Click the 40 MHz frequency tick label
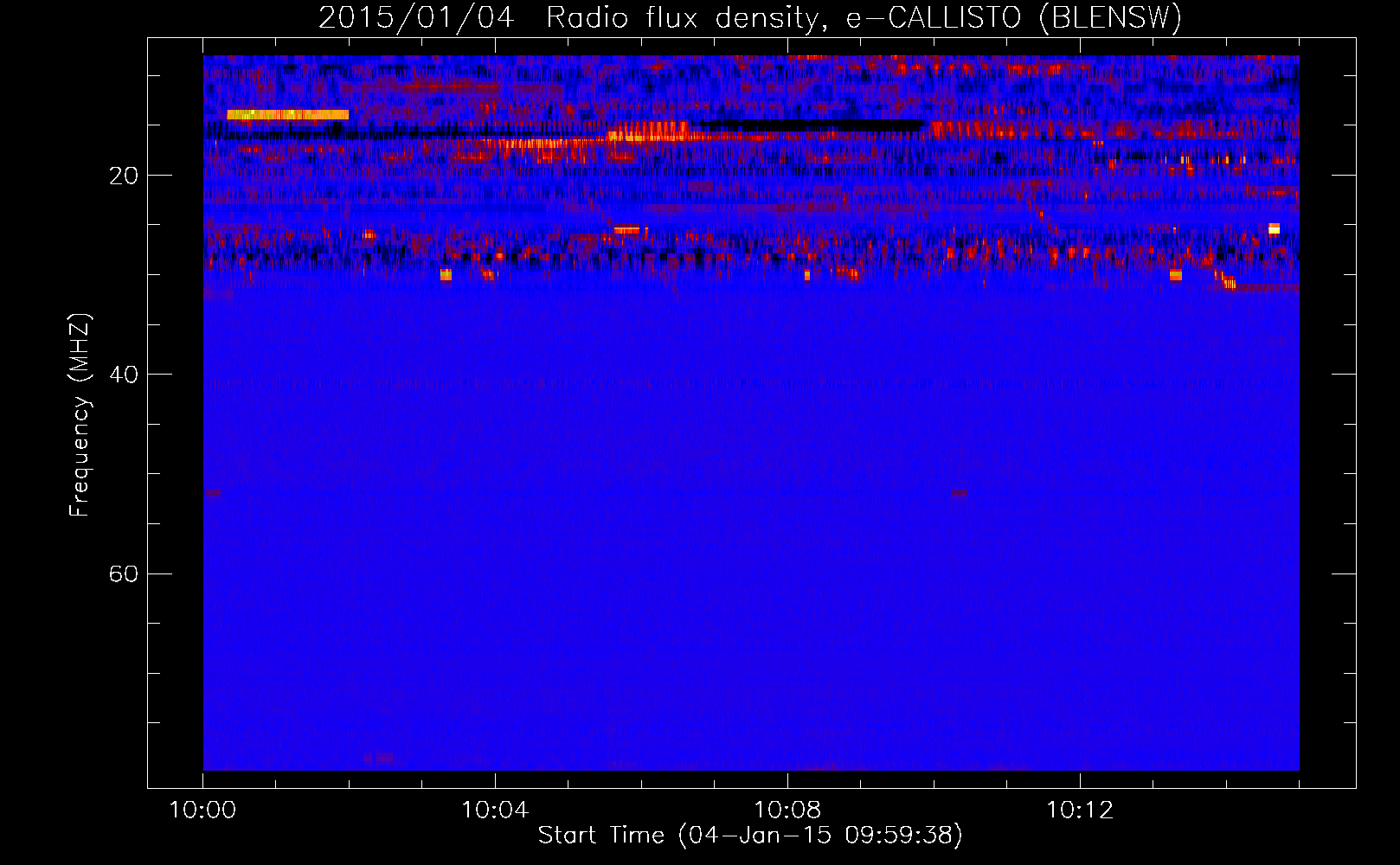1400x865 pixels. 124,375
